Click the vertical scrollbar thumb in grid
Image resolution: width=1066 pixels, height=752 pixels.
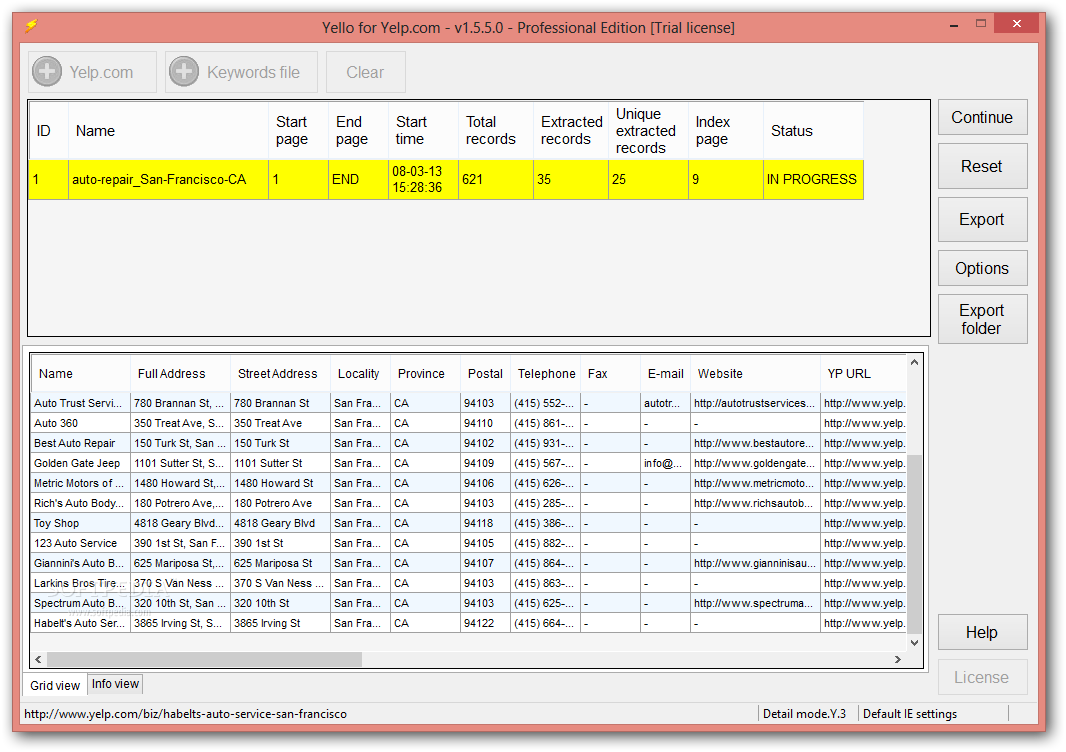pyautogui.click(x=914, y=544)
